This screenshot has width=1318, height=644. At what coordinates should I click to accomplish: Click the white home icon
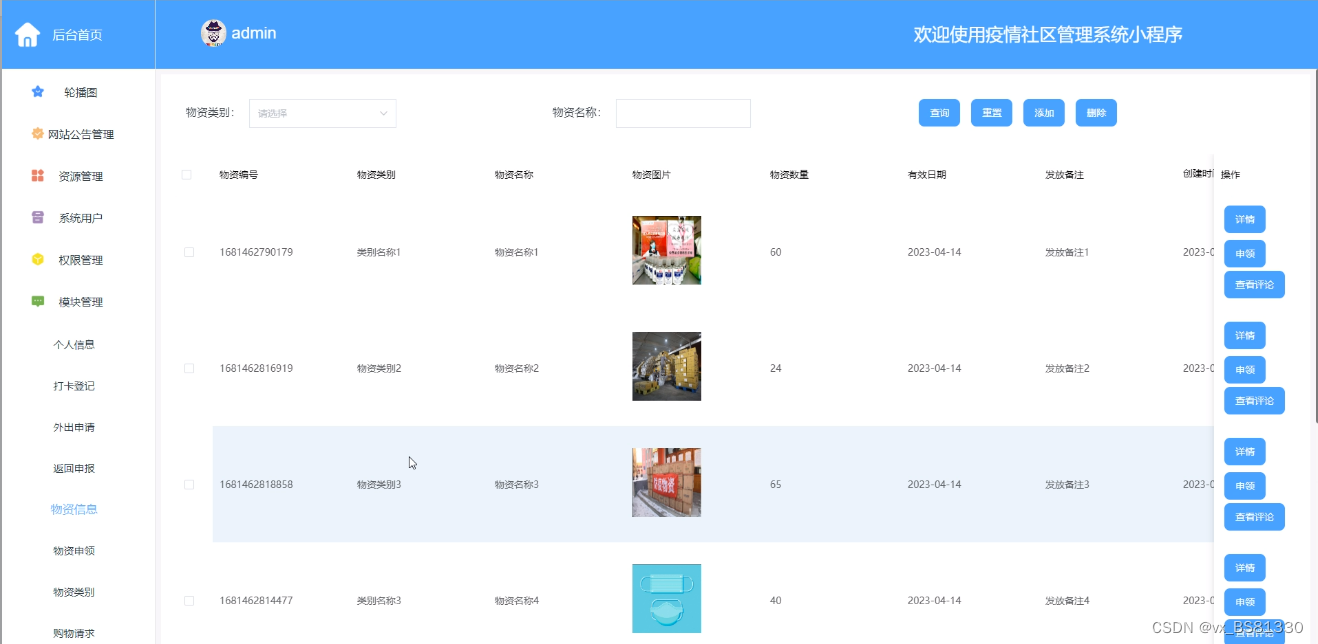28,35
